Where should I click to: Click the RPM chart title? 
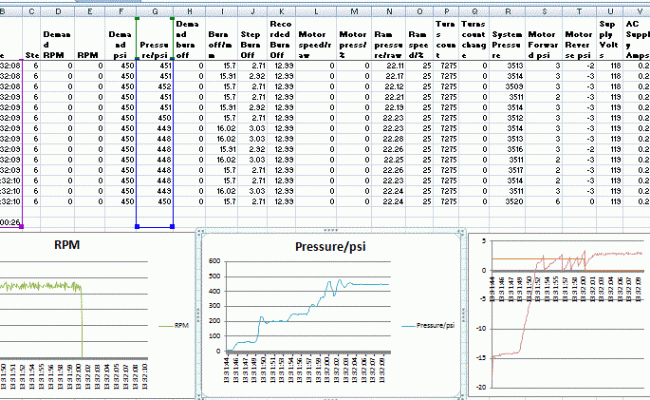tap(67, 245)
